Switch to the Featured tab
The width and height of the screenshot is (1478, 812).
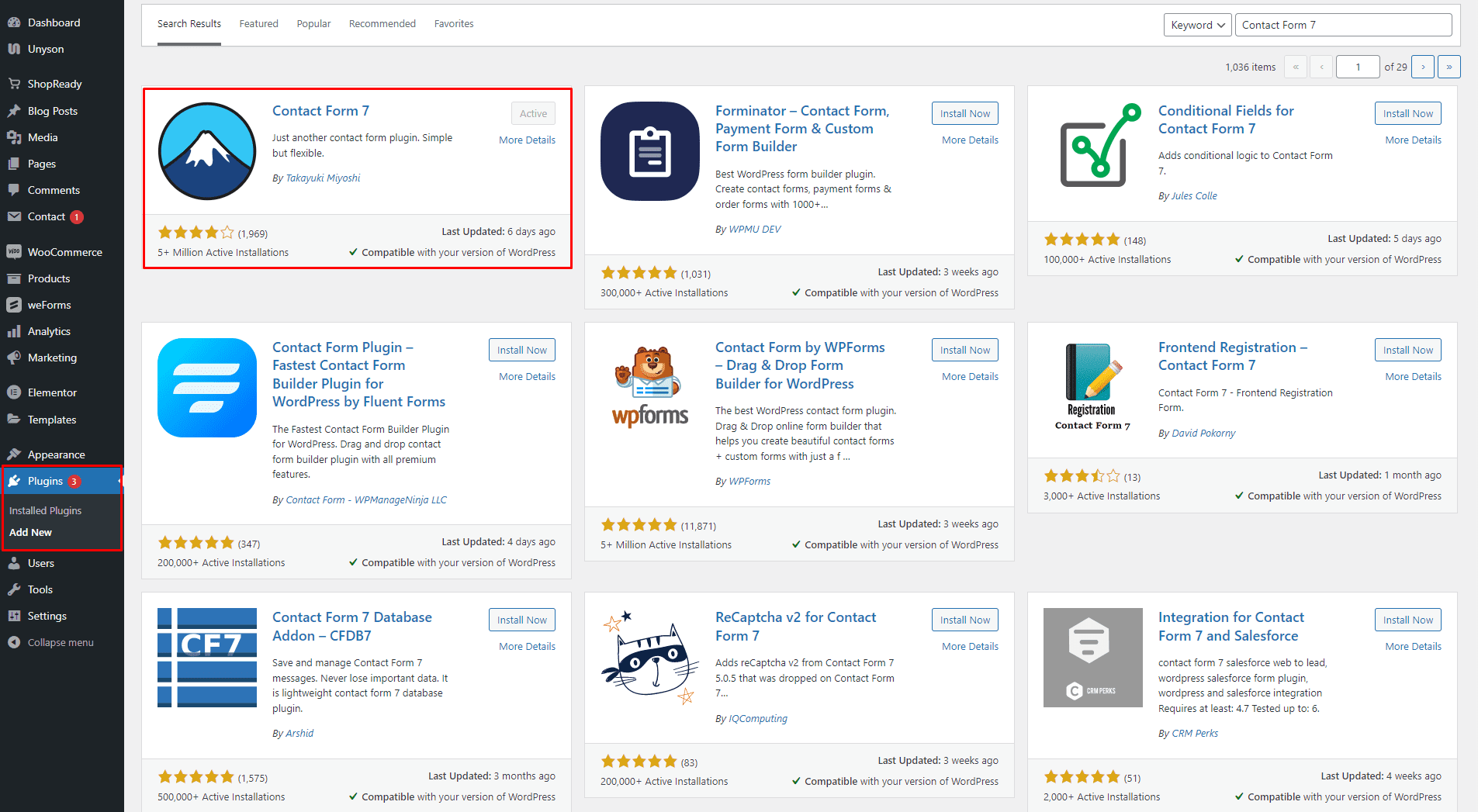(x=258, y=24)
